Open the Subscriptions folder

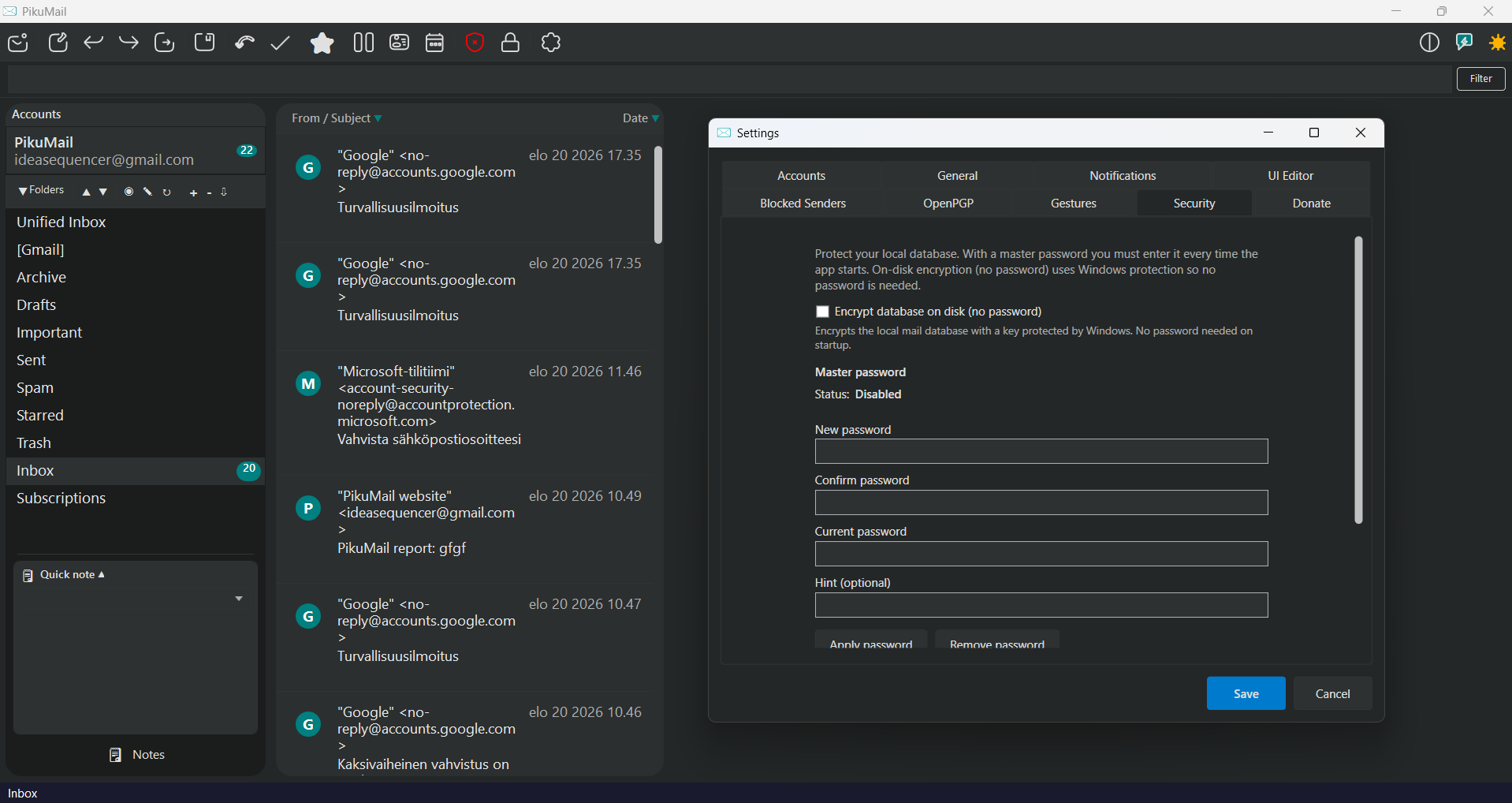click(x=136, y=499)
